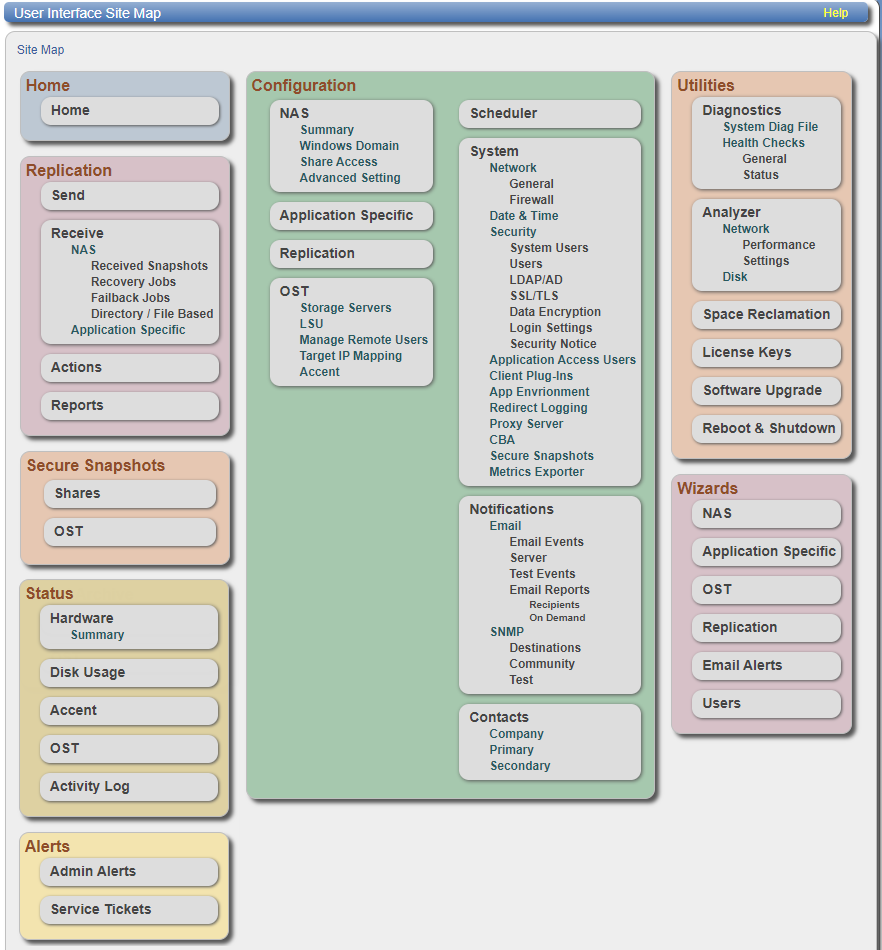The image size is (882, 950).
Task: Select Manage Remote Users under OST
Action: pyautogui.click(x=363, y=340)
